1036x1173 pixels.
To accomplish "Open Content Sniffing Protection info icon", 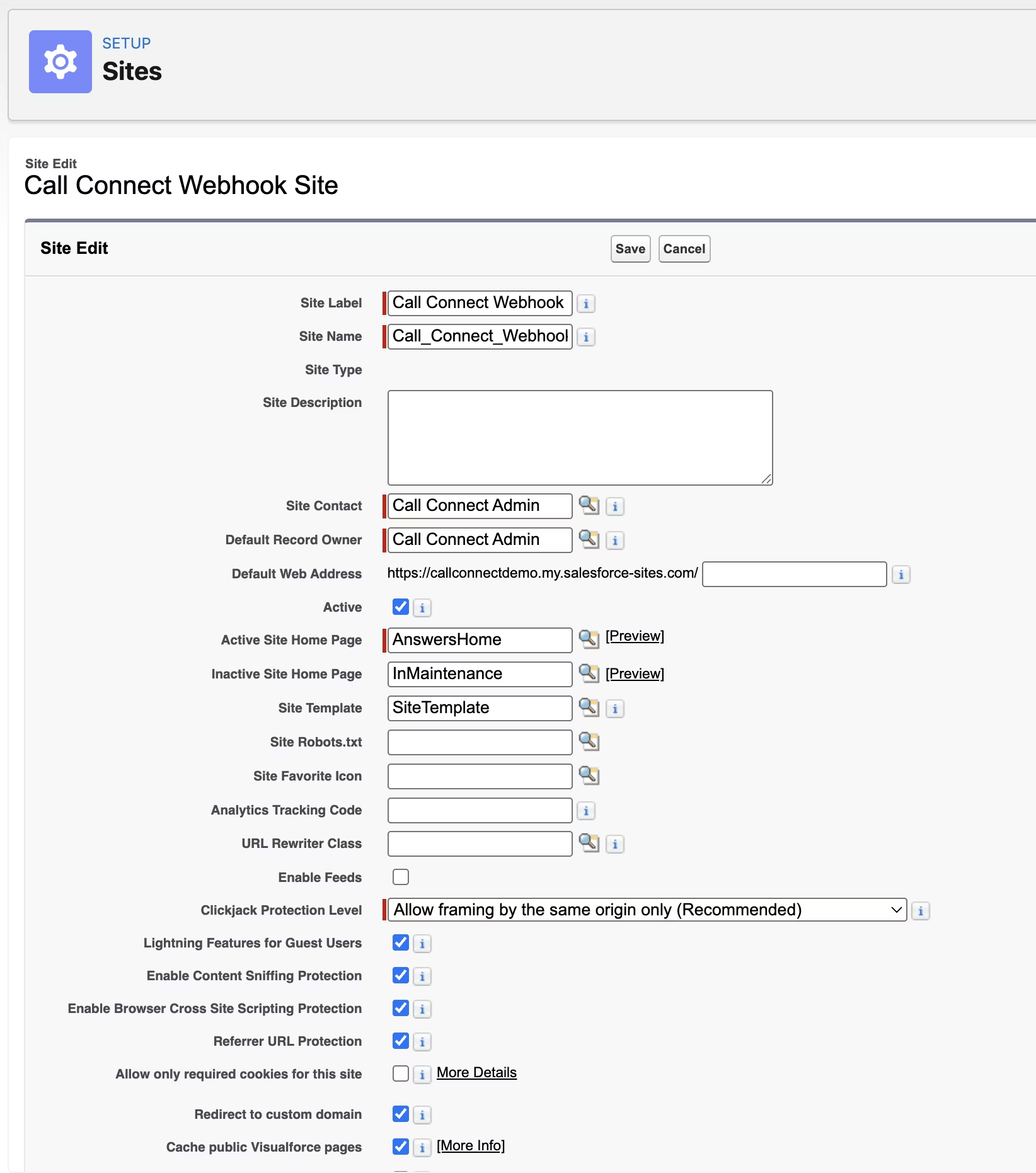I will click(422, 976).
